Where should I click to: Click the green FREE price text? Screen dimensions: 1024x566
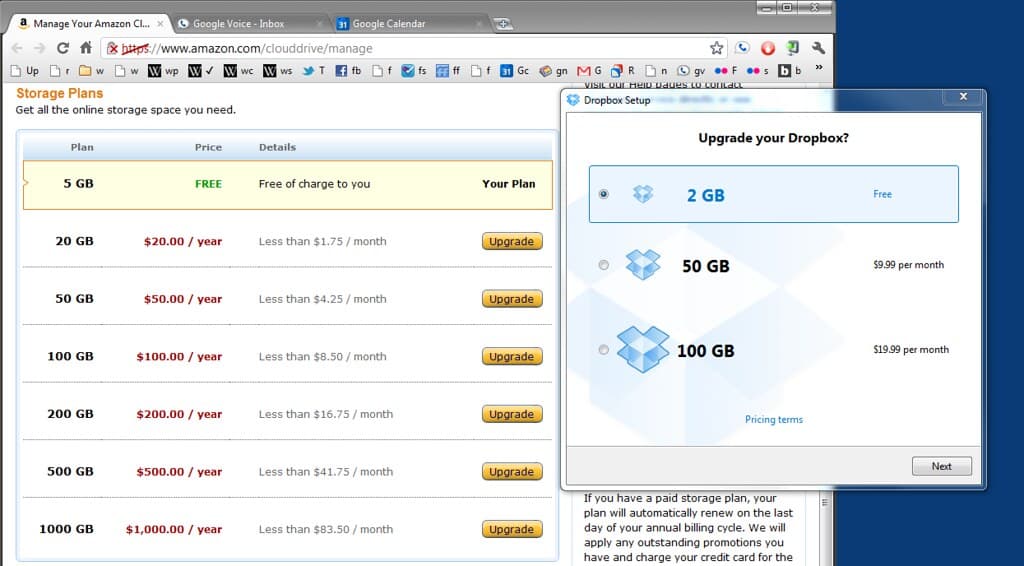point(208,184)
